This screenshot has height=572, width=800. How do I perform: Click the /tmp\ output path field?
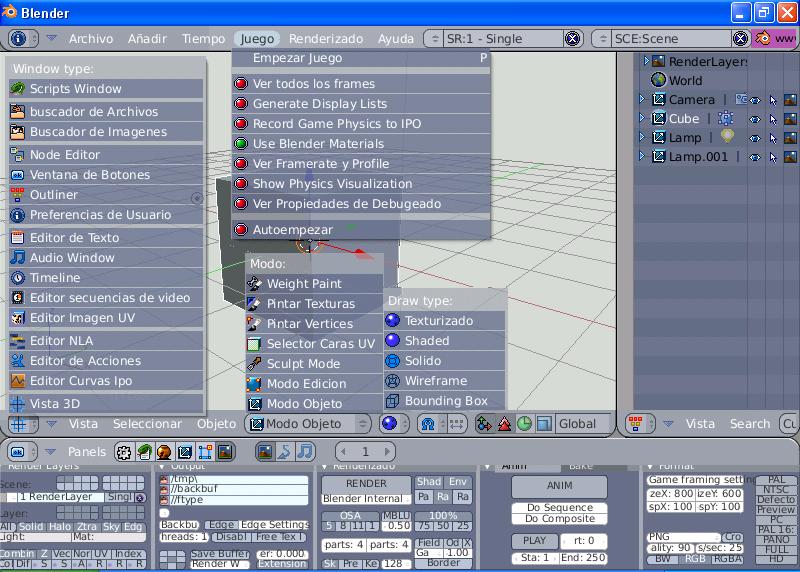tap(238, 479)
